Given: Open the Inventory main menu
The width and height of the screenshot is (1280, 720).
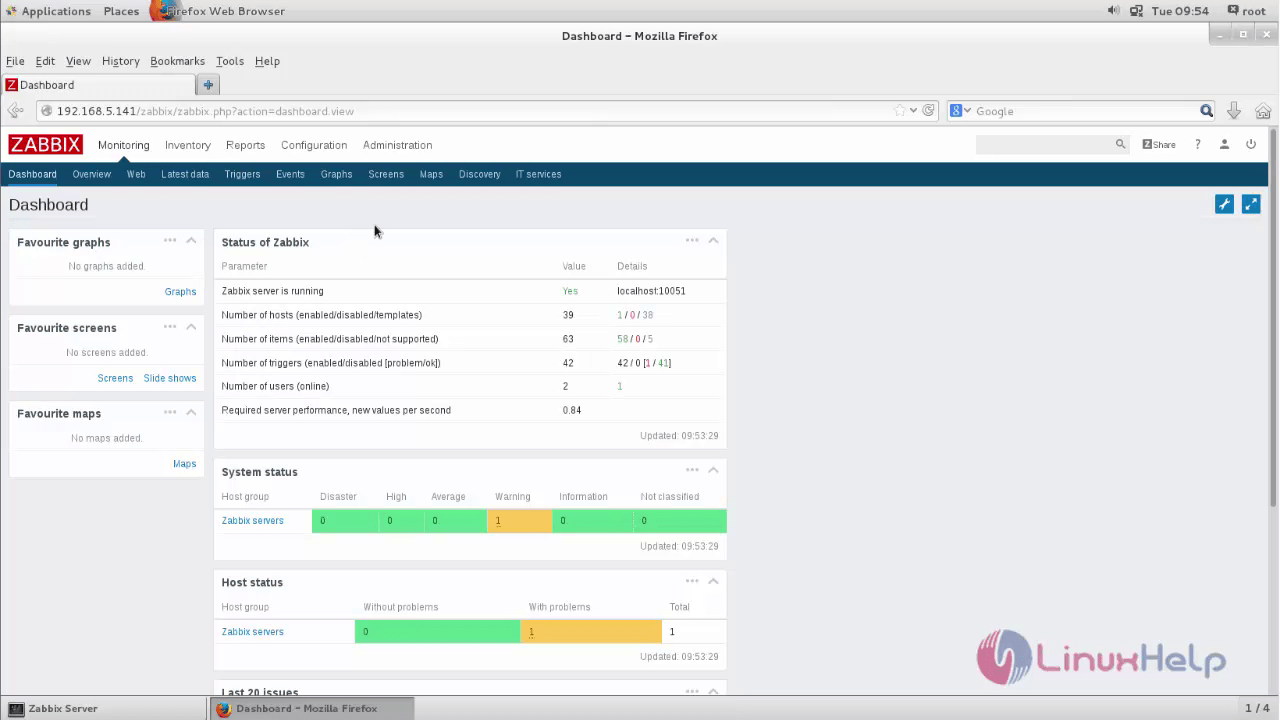Looking at the screenshot, I should coord(187,145).
